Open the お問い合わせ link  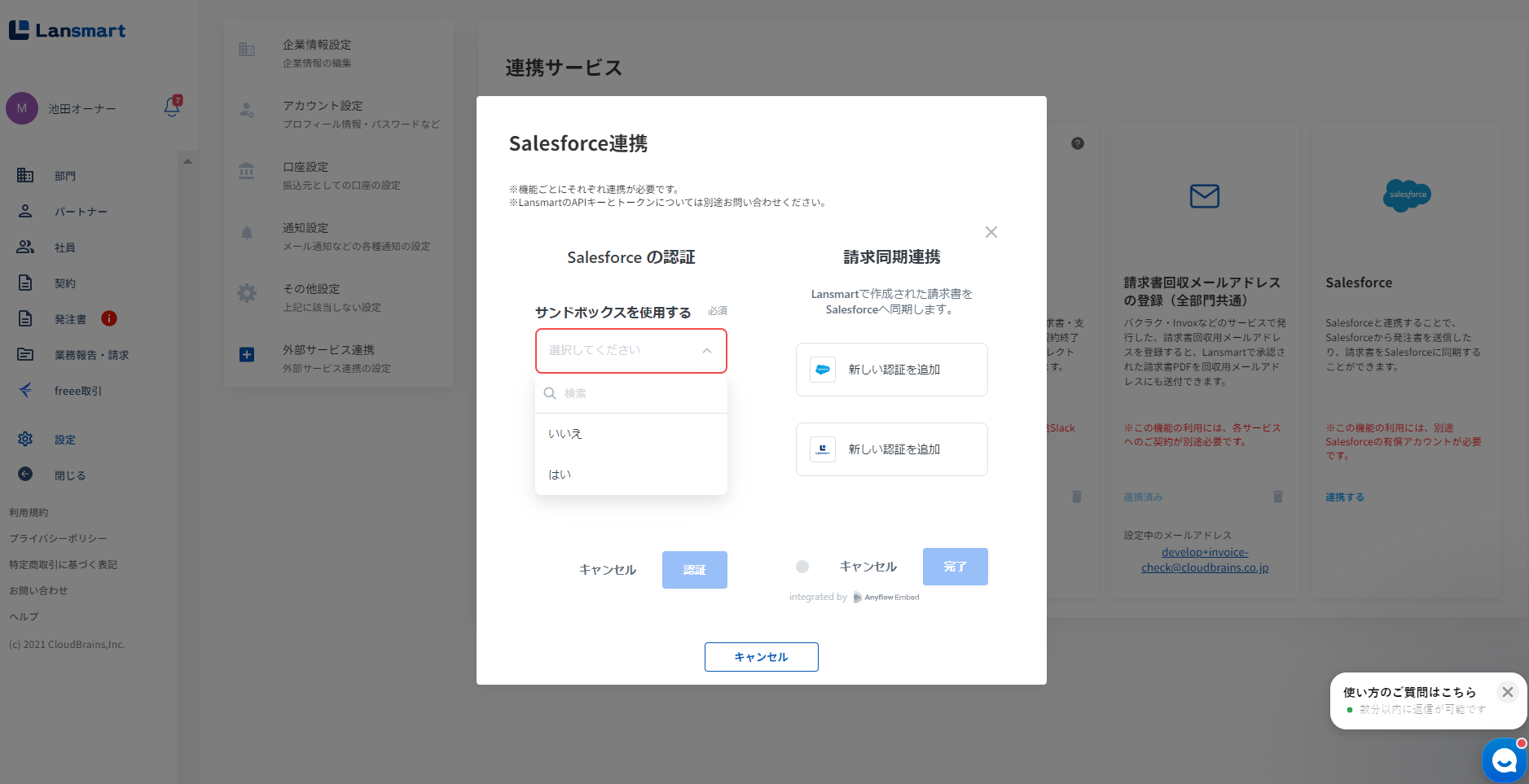tap(38, 591)
